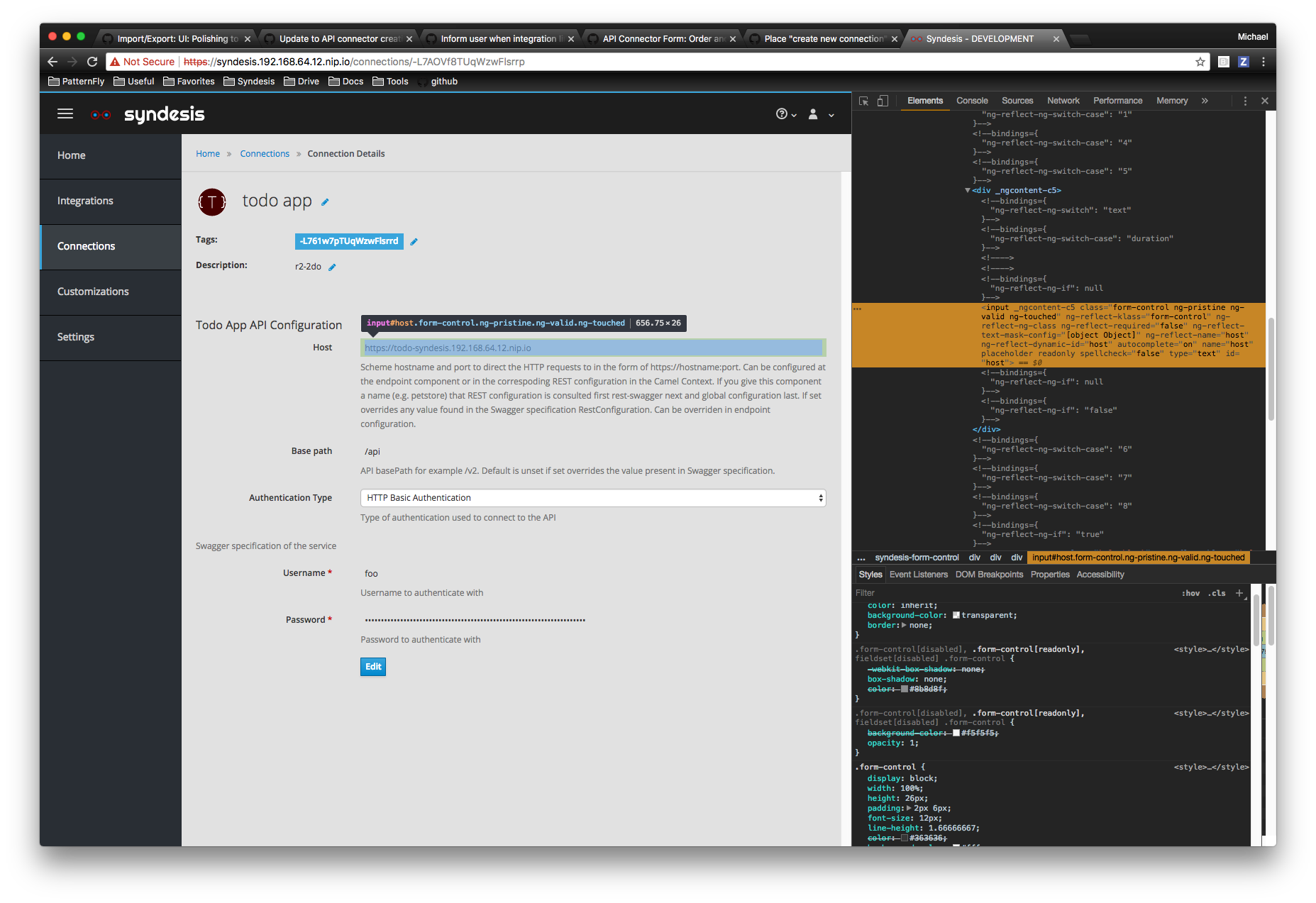Open the Tools bookmarks folder

coord(390,82)
